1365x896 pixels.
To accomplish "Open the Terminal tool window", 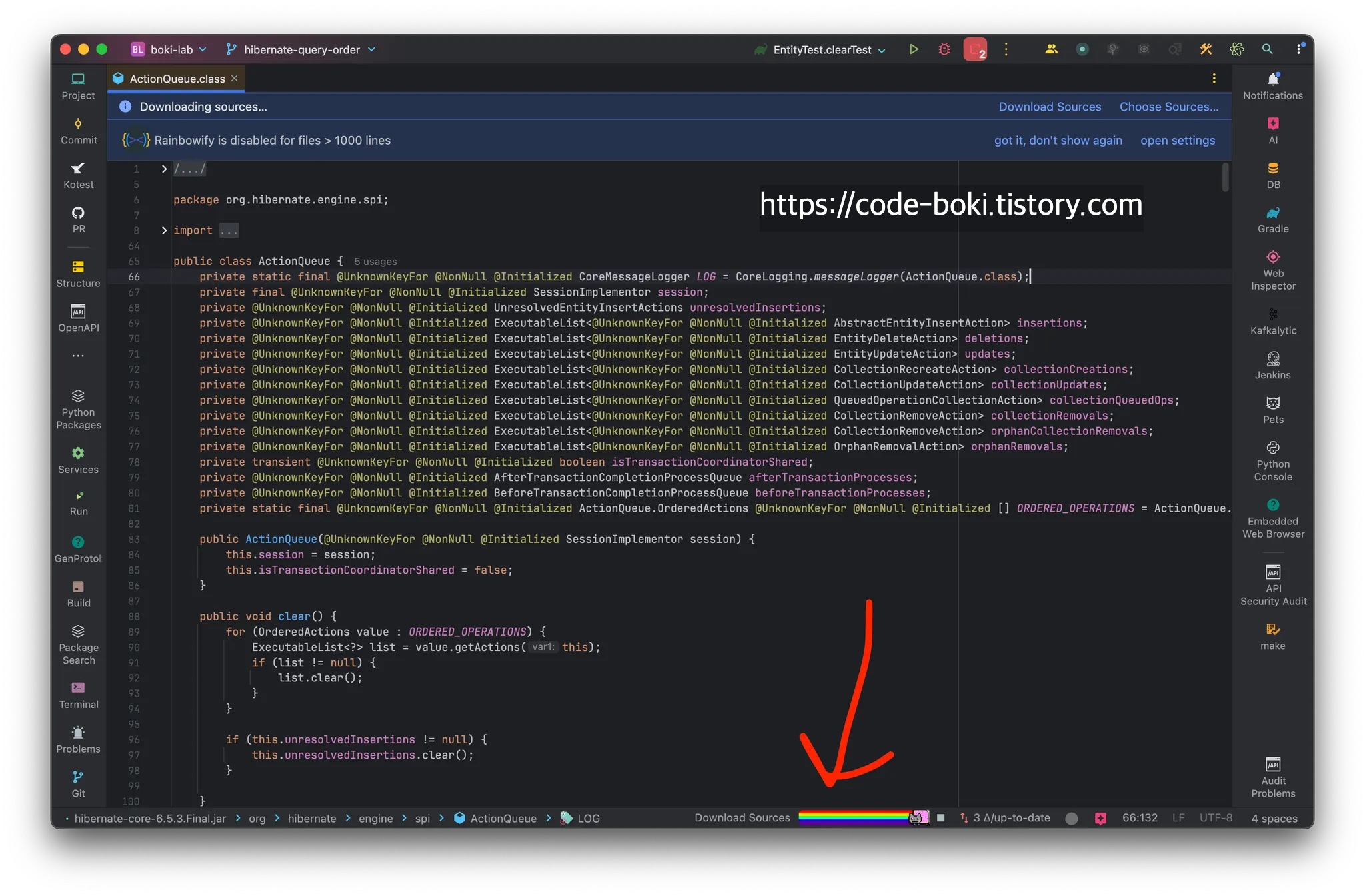I will 78,695.
